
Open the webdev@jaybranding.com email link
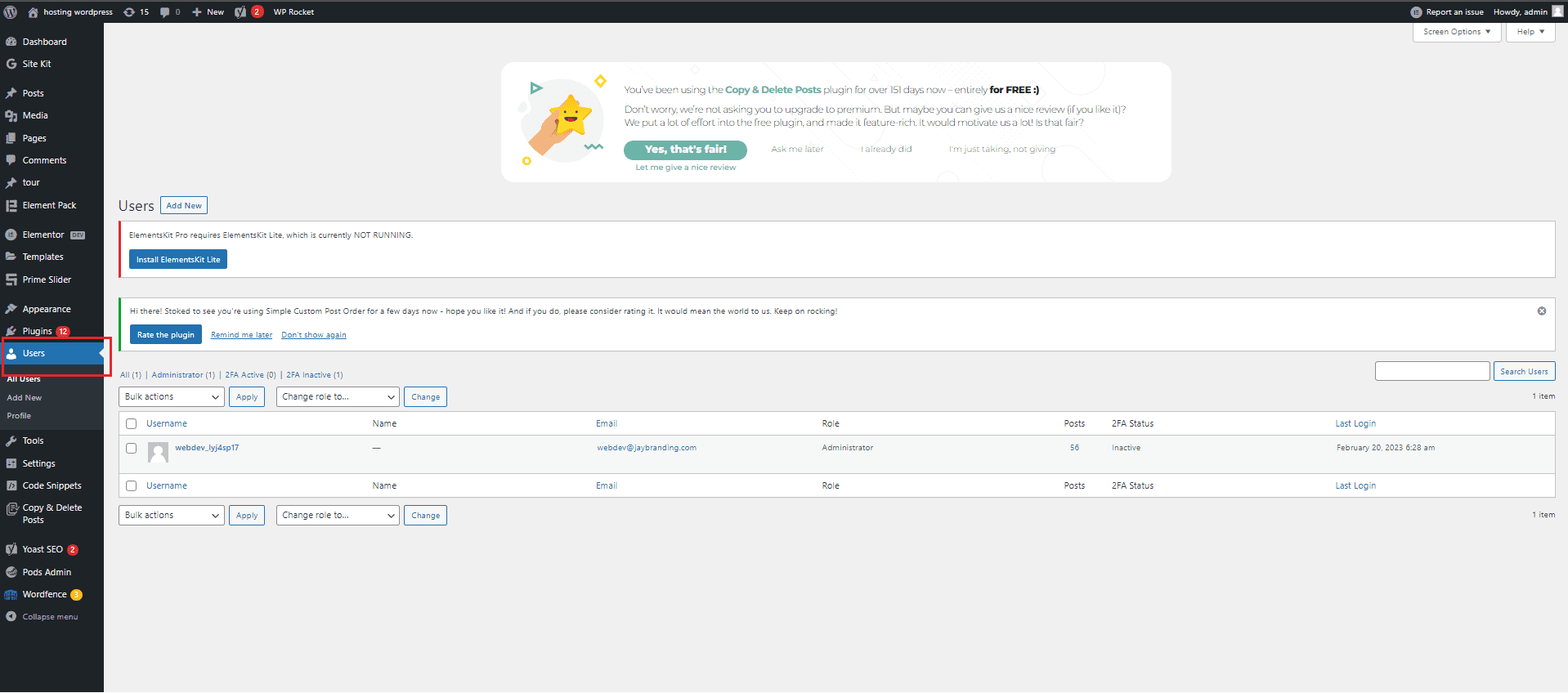click(x=647, y=448)
